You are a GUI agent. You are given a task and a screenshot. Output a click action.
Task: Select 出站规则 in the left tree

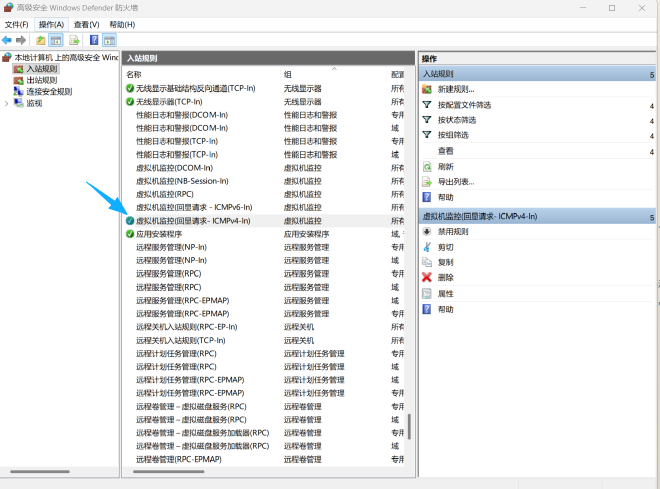(41, 80)
